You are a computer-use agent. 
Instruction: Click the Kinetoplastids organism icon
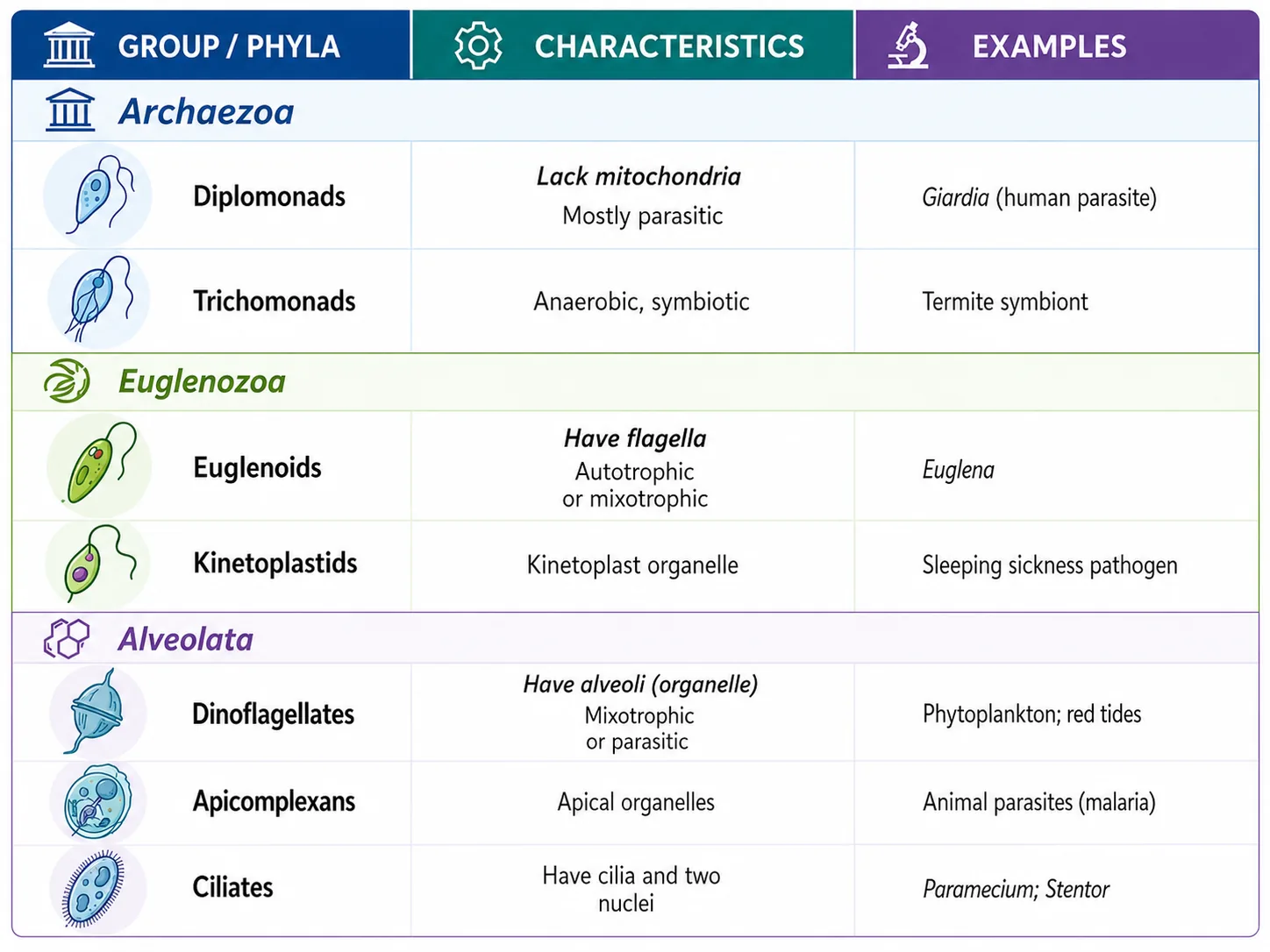[x=97, y=564]
